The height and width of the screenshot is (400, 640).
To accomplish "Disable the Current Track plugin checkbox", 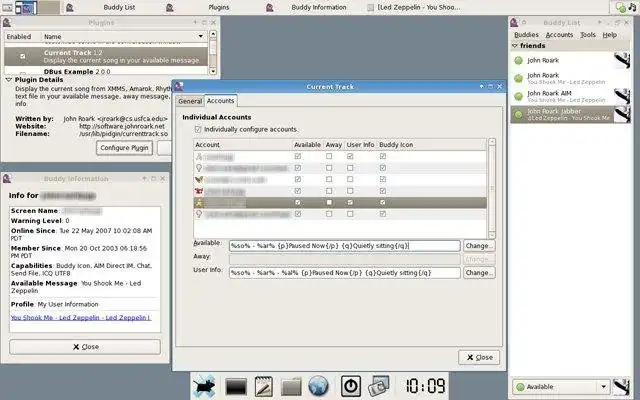I will [23, 56].
